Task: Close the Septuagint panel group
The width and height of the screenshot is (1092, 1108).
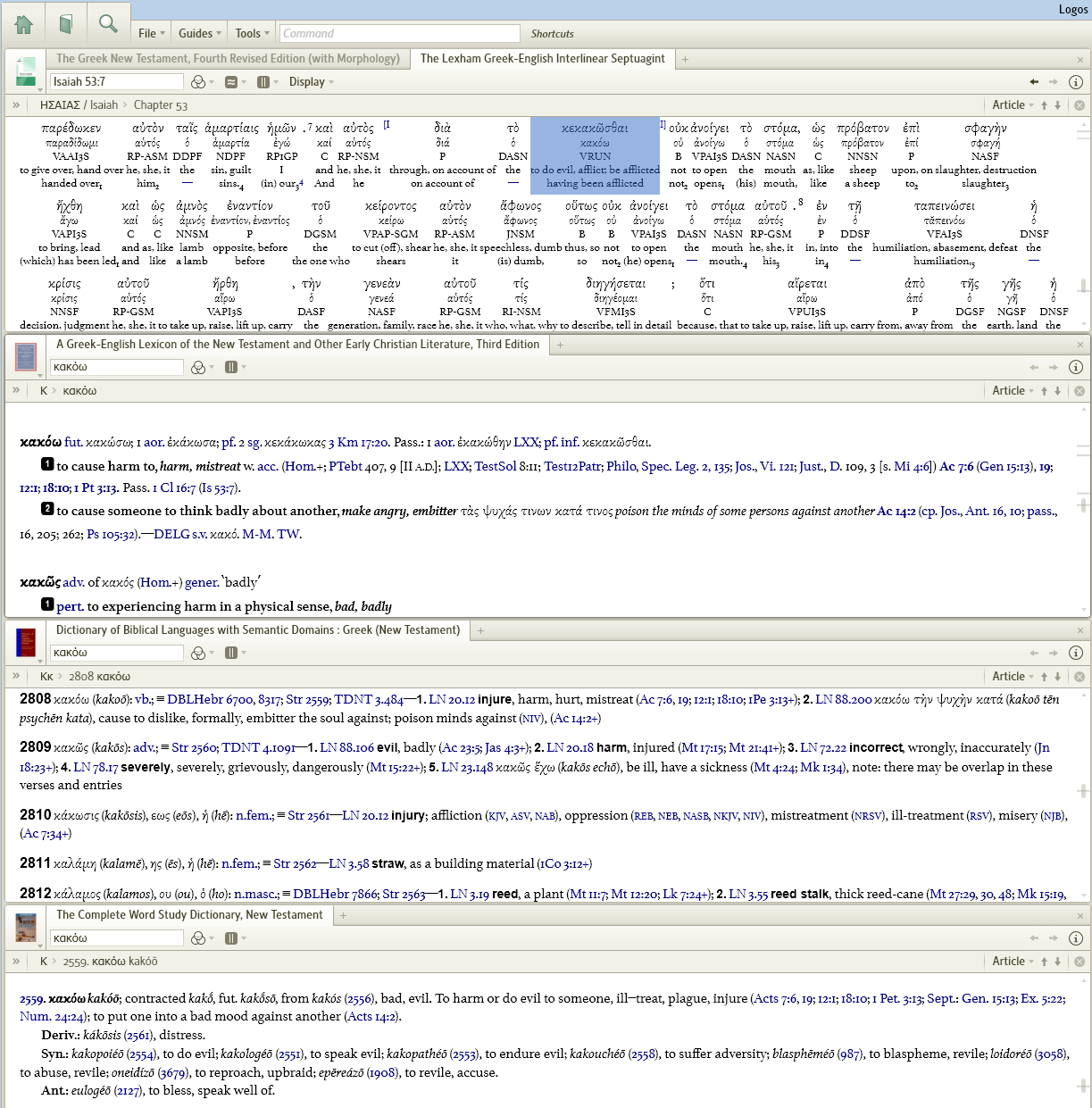Action: coord(1079,59)
